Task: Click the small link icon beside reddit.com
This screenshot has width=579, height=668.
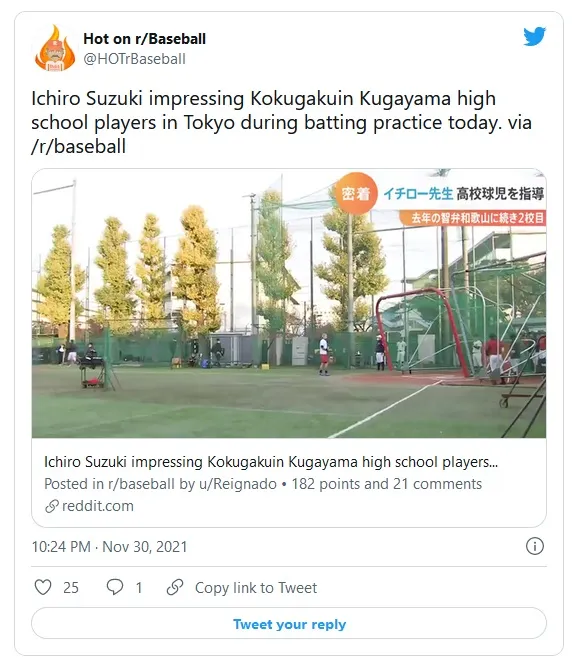Action: click(52, 506)
